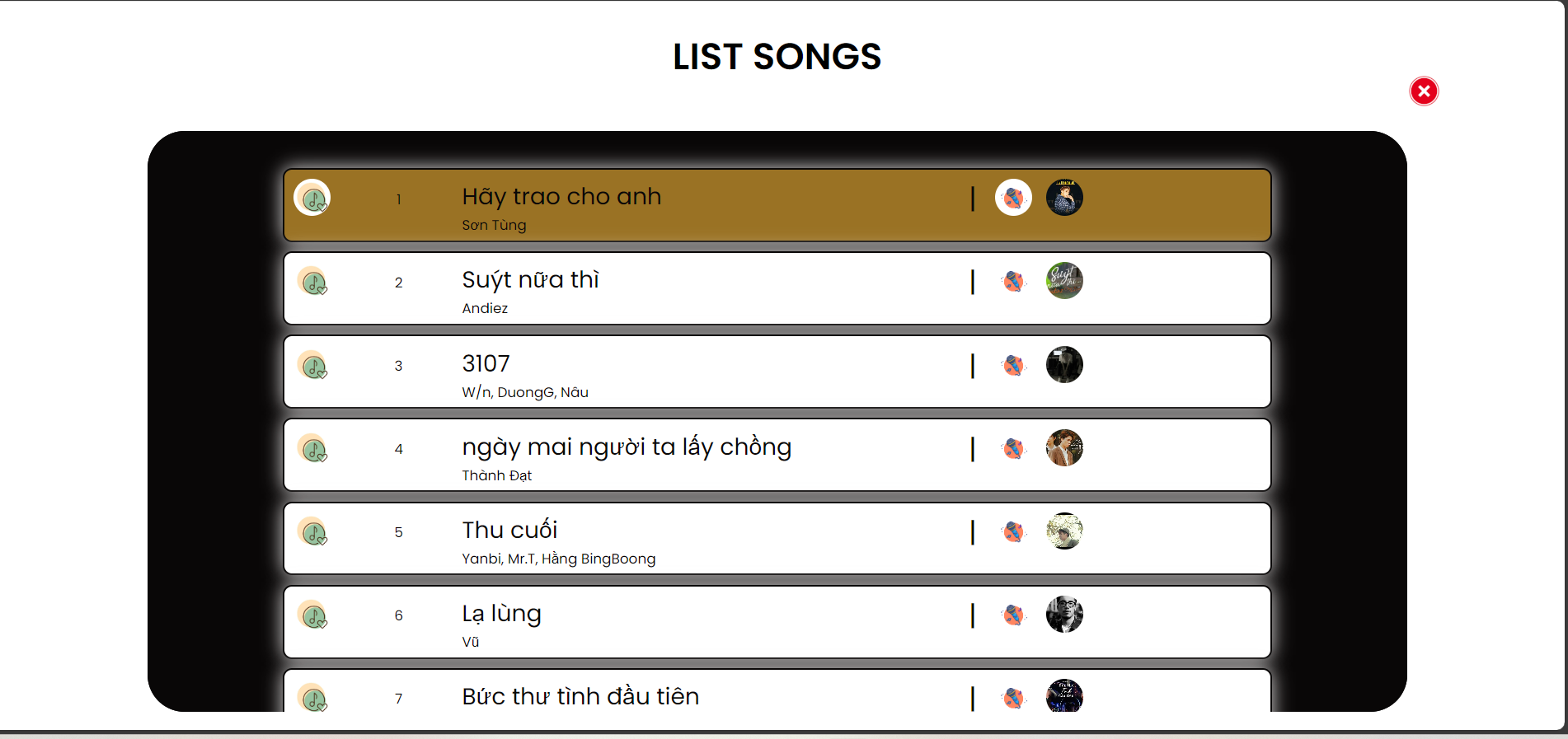1568x739 pixels.
Task: Click the microphone icon beside "Thu cuối"
Action: (1014, 531)
